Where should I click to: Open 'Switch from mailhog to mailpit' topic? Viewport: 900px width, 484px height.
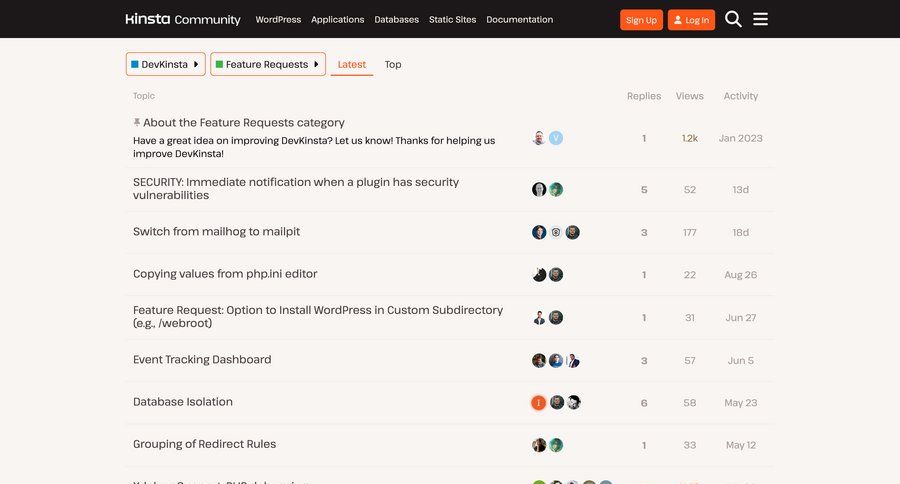(216, 231)
